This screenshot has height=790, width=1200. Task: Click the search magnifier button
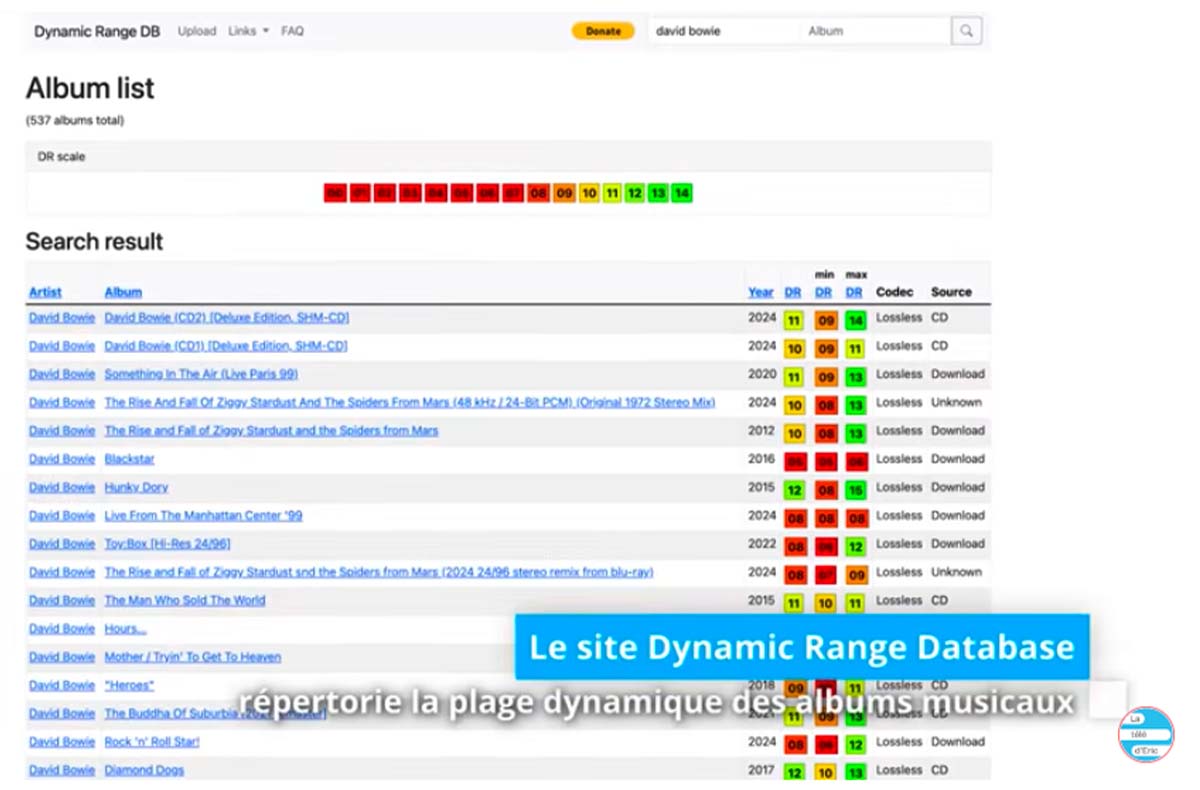click(966, 31)
